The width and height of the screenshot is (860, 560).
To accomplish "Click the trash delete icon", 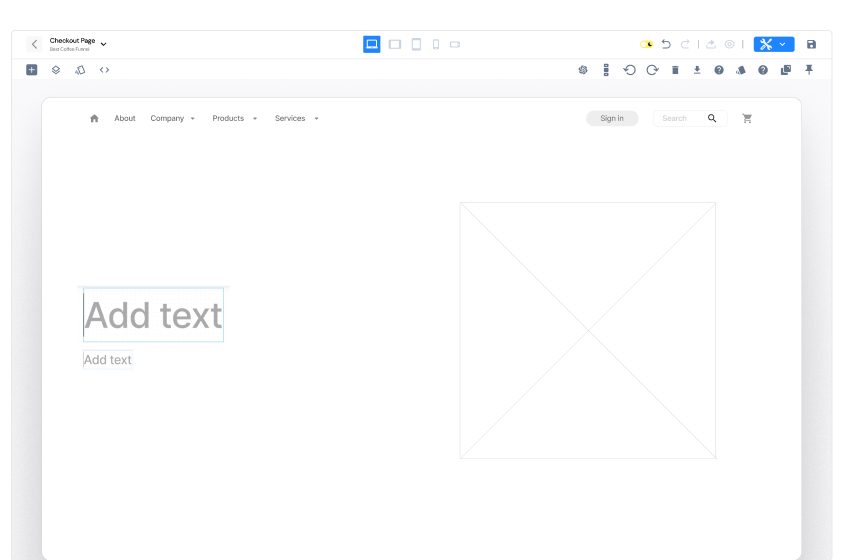I will (x=675, y=70).
